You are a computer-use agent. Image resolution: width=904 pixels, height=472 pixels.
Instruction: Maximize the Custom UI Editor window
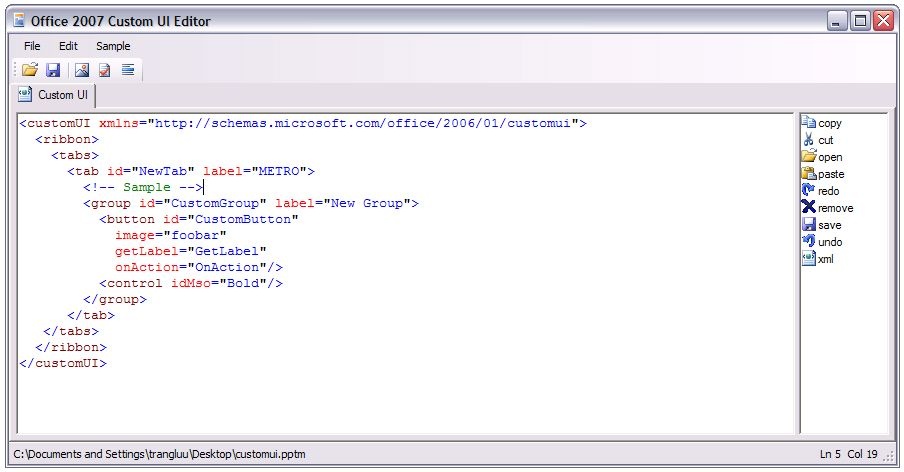click(x=860, y=21)
